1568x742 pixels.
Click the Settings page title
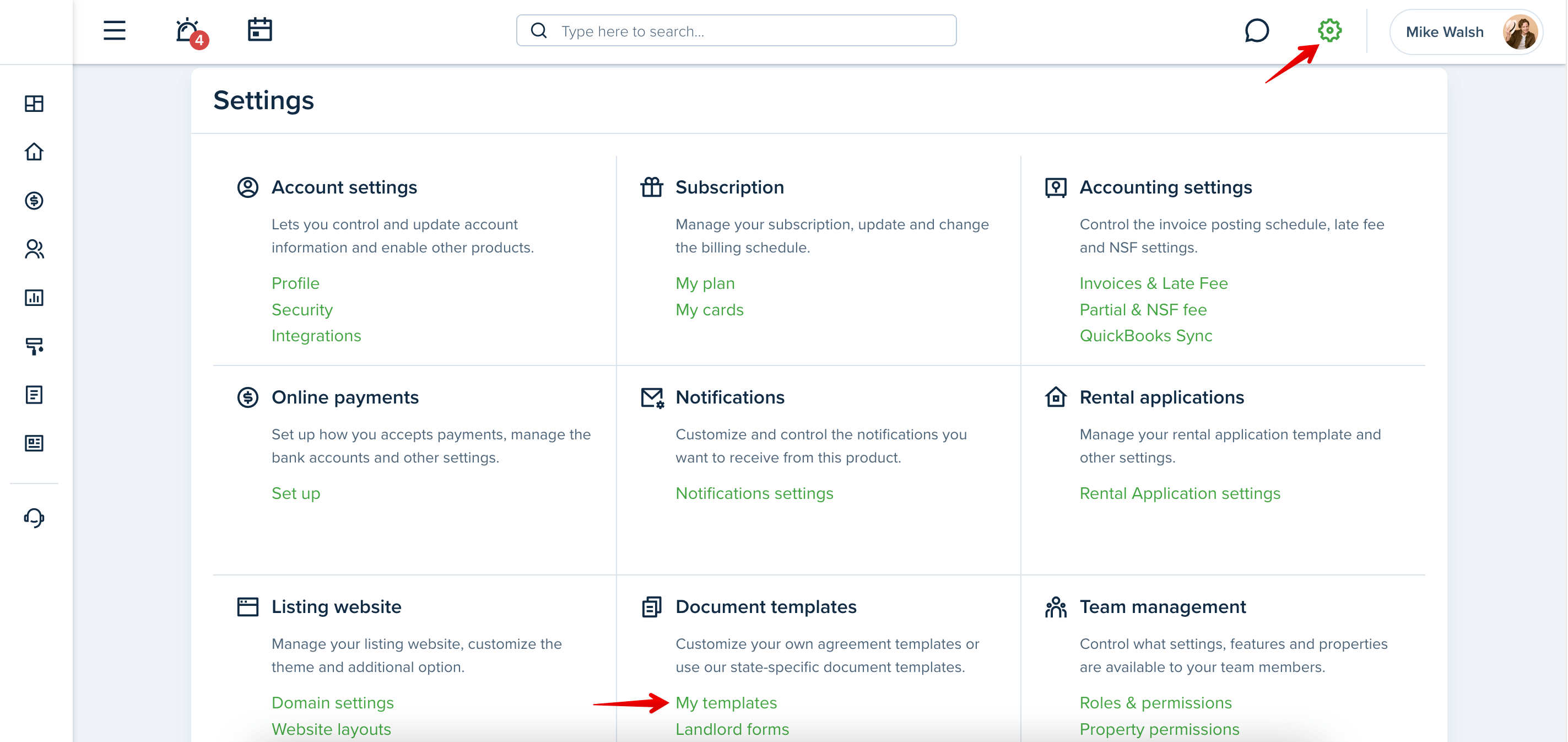pyautogui.click(x=263, y=100)
